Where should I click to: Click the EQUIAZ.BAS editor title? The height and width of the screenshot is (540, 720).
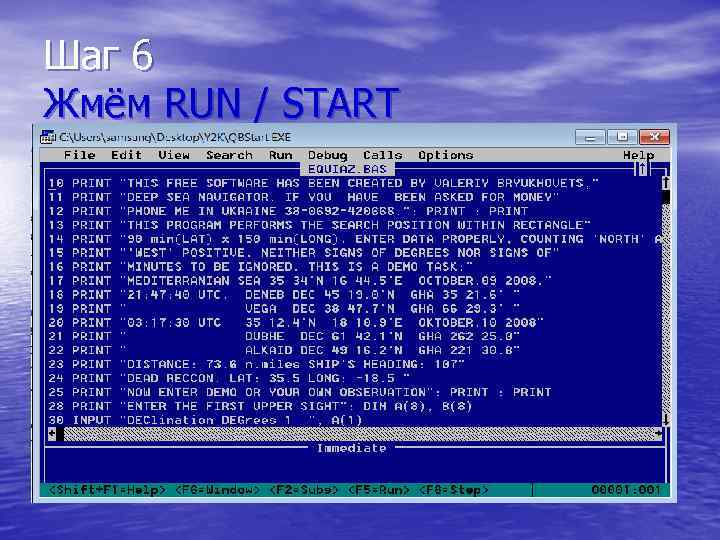347,169
